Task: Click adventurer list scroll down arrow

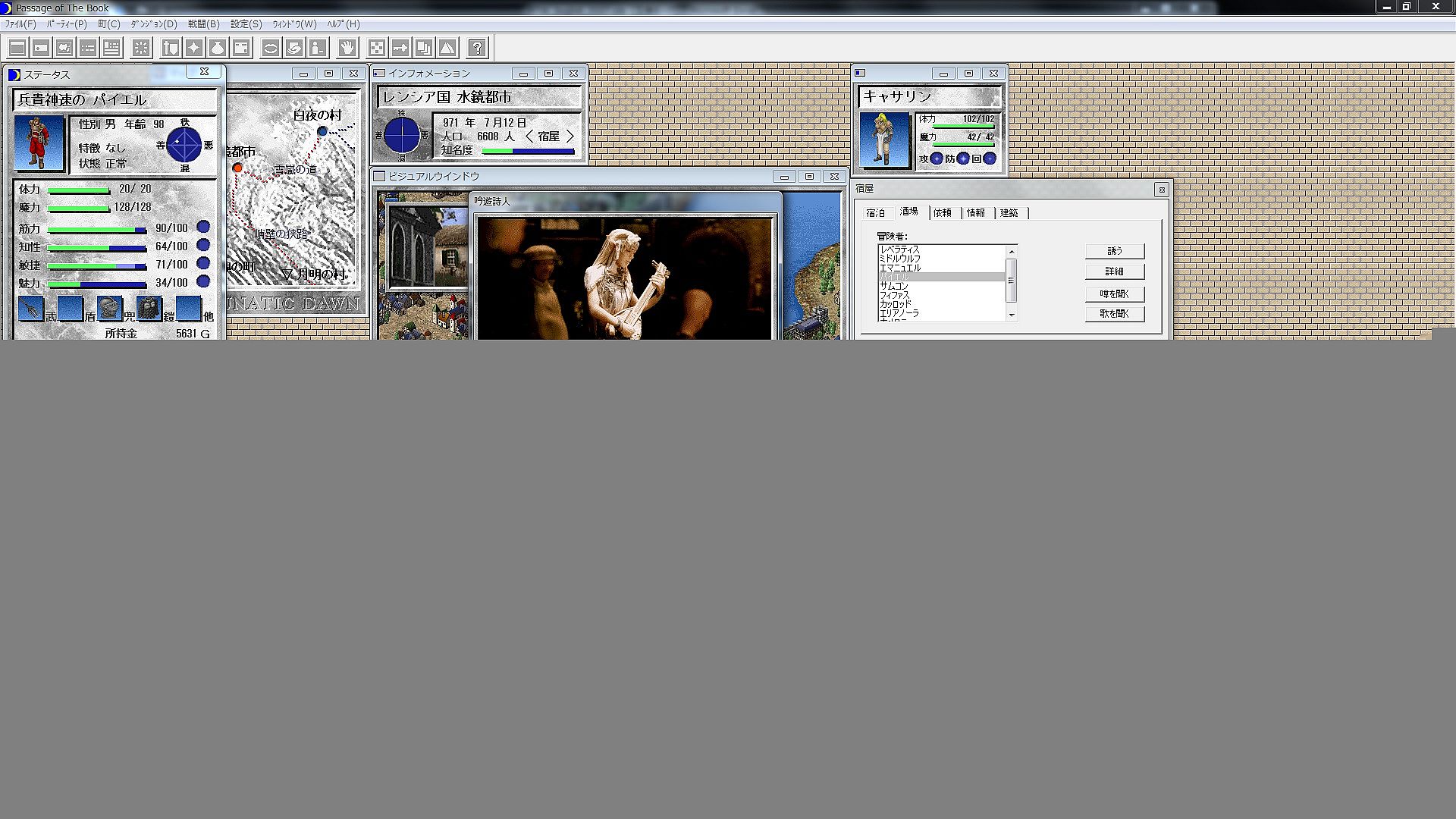Action: (1011, 315)
